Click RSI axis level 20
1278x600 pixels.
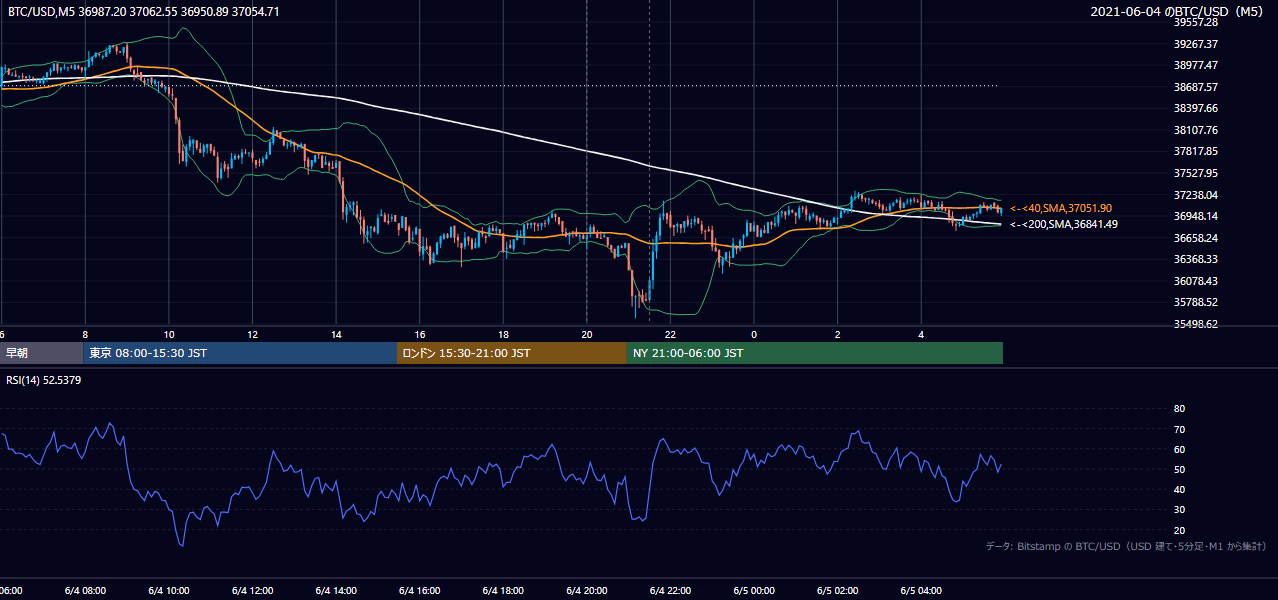click(1179, 530)
